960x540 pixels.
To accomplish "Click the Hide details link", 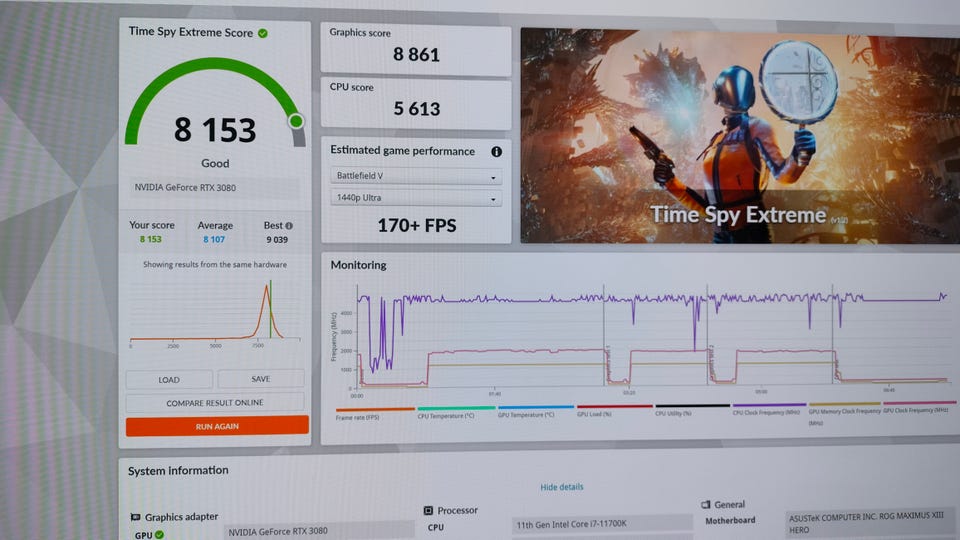I will 561,487.
